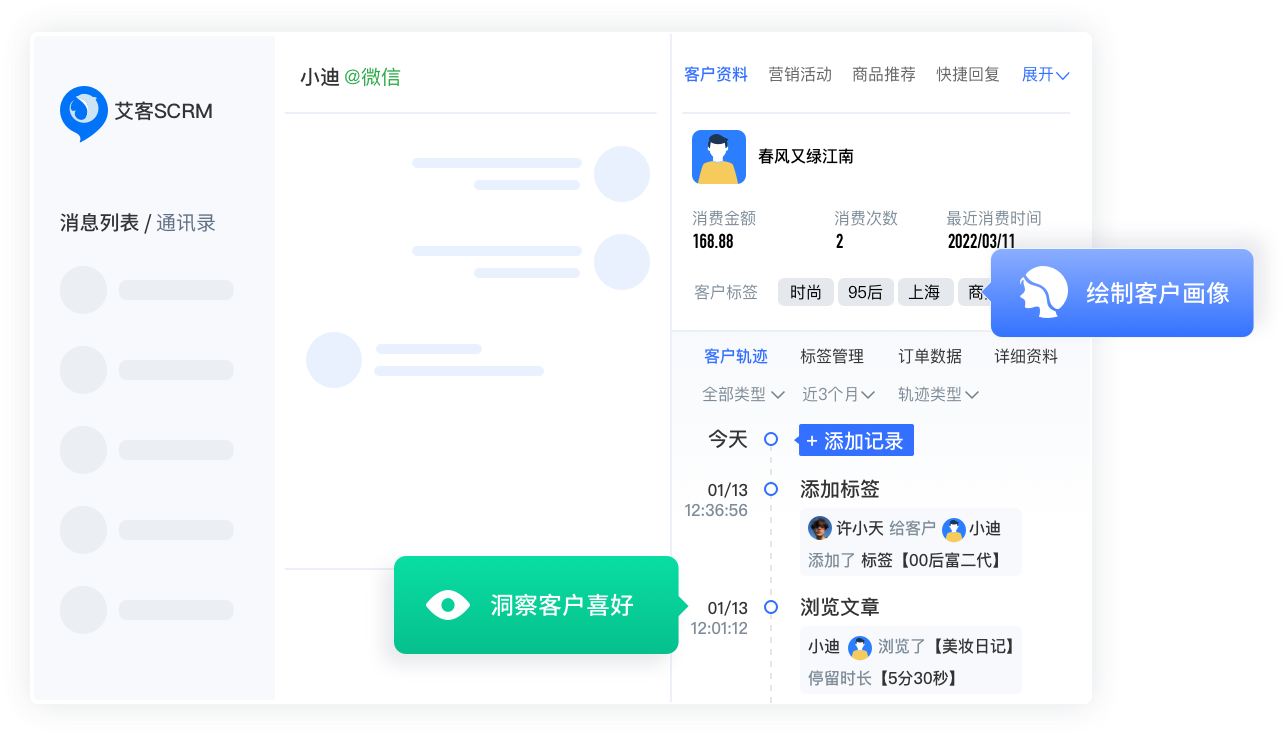Open the 全部类型 filter dropdown
The image size is (1286, 736).
coord(743,395)
